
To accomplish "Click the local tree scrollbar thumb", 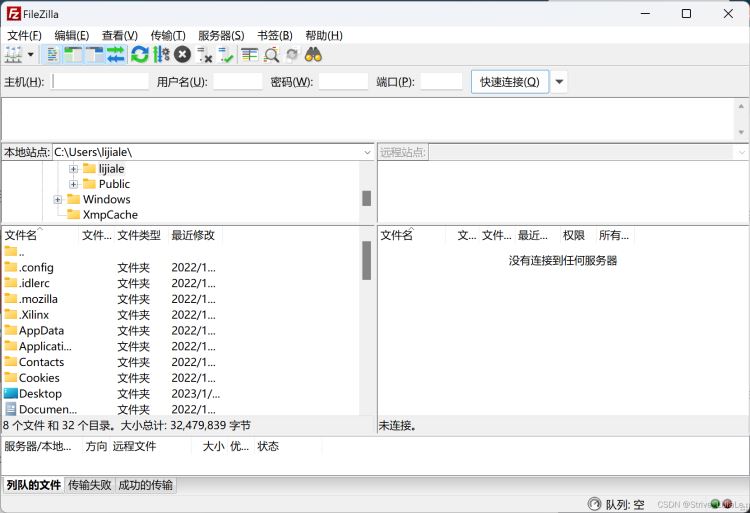I will [x=366, y=198].
